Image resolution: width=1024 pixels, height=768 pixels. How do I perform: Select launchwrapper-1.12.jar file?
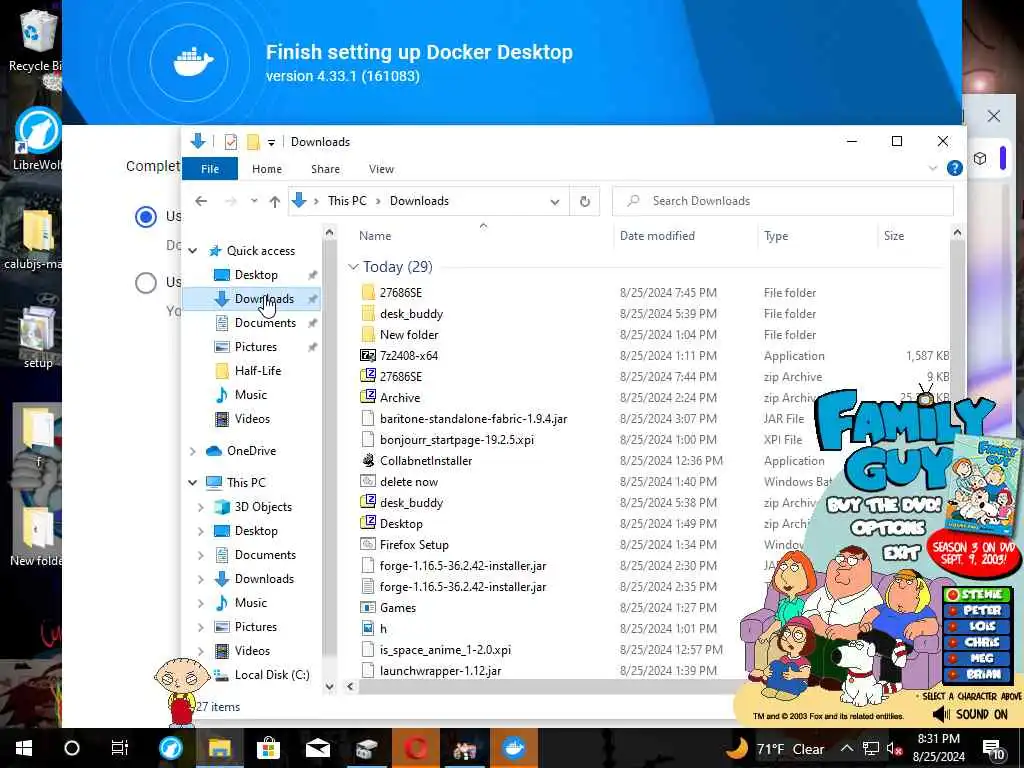[x=440, y=671]
